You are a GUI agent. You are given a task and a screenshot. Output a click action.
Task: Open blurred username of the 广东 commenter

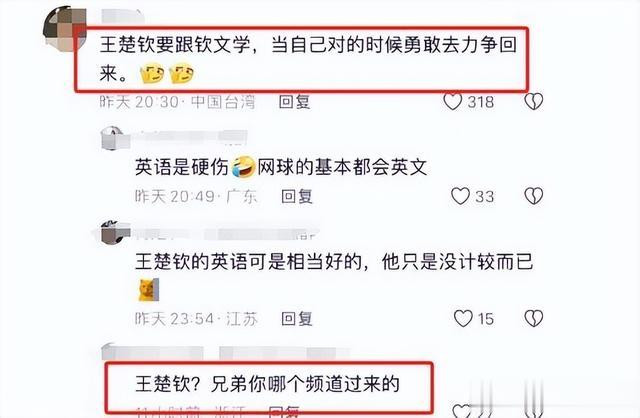192,137
